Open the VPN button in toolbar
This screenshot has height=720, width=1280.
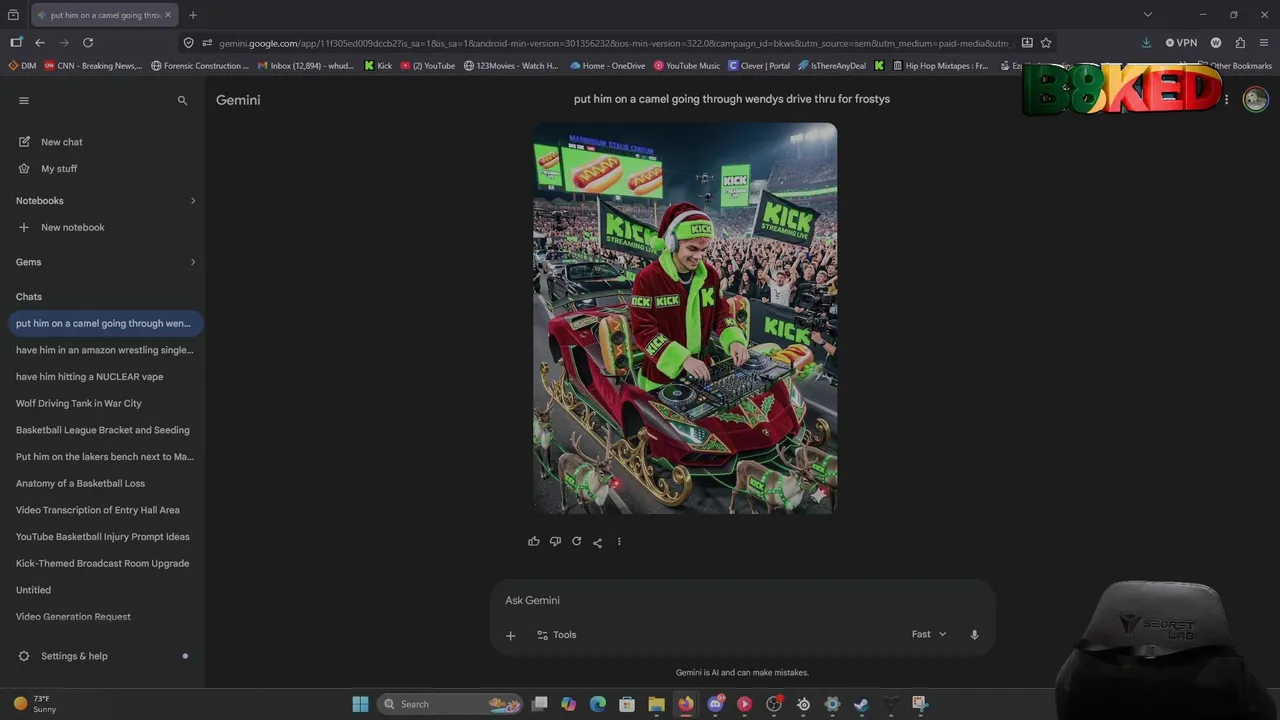1181,43
